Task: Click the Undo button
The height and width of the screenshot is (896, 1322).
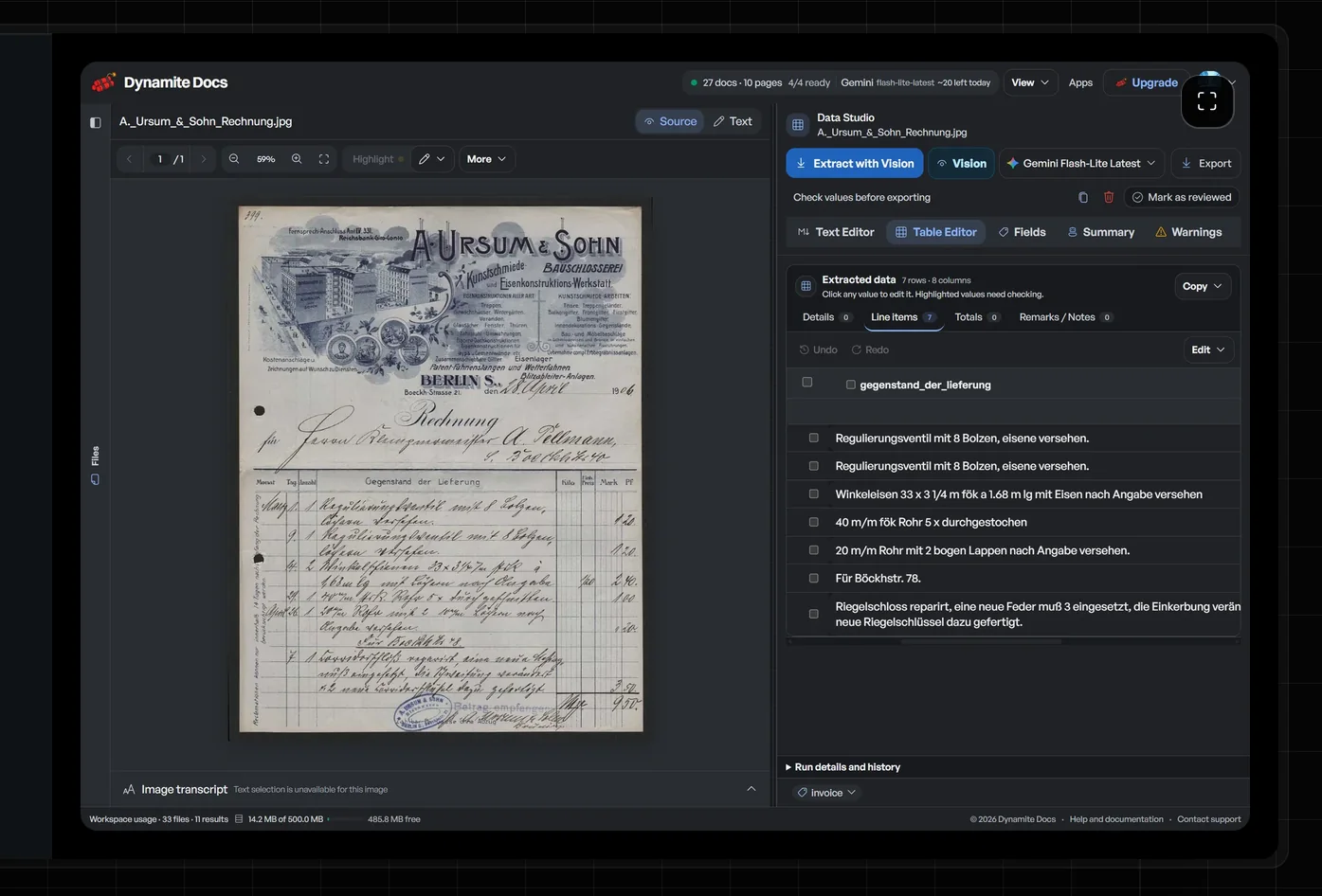Action: click(819, 349)
